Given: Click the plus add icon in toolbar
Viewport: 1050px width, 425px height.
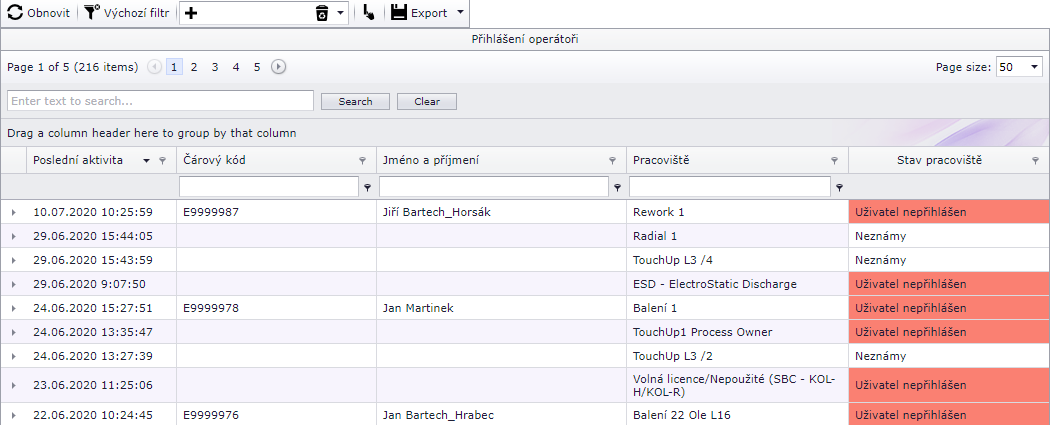Looking at the screenshot, I should (191, 13).
